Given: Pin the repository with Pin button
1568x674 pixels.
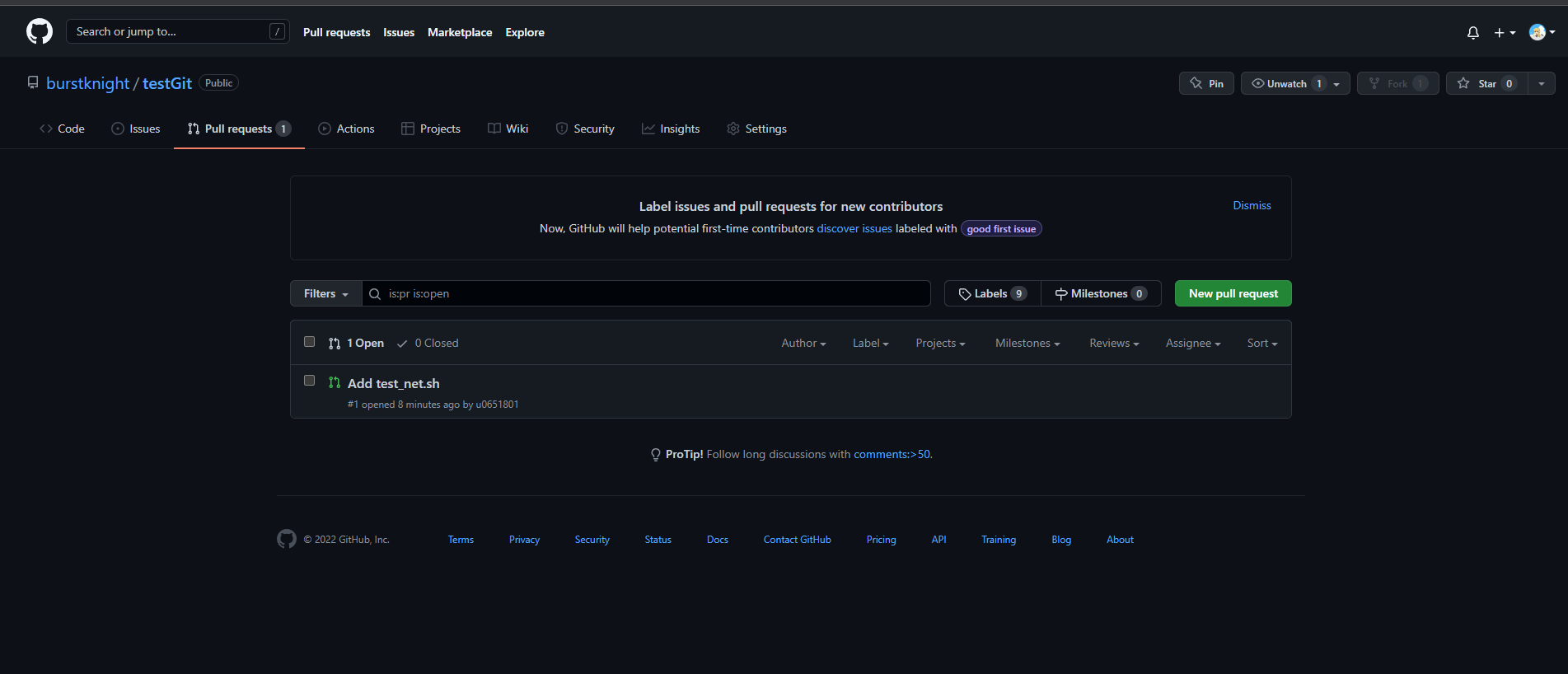Looking at the screenshot, I should [x=1206, y=83].
